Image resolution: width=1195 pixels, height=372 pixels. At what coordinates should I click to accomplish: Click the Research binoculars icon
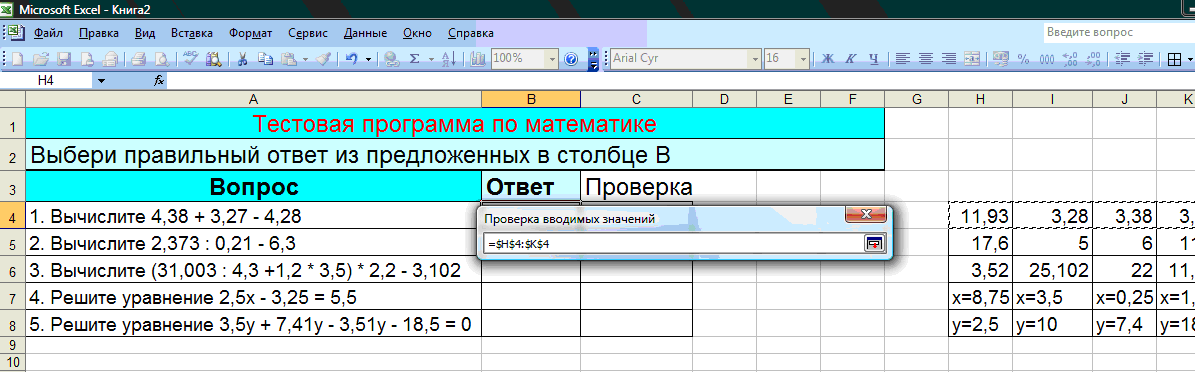tap(214, 59)
